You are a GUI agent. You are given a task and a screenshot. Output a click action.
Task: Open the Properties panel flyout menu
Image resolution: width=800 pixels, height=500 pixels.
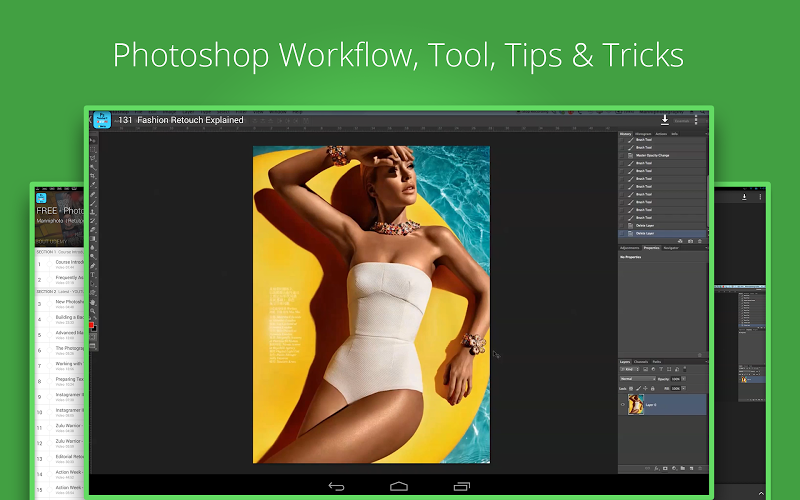coord(707,248)
